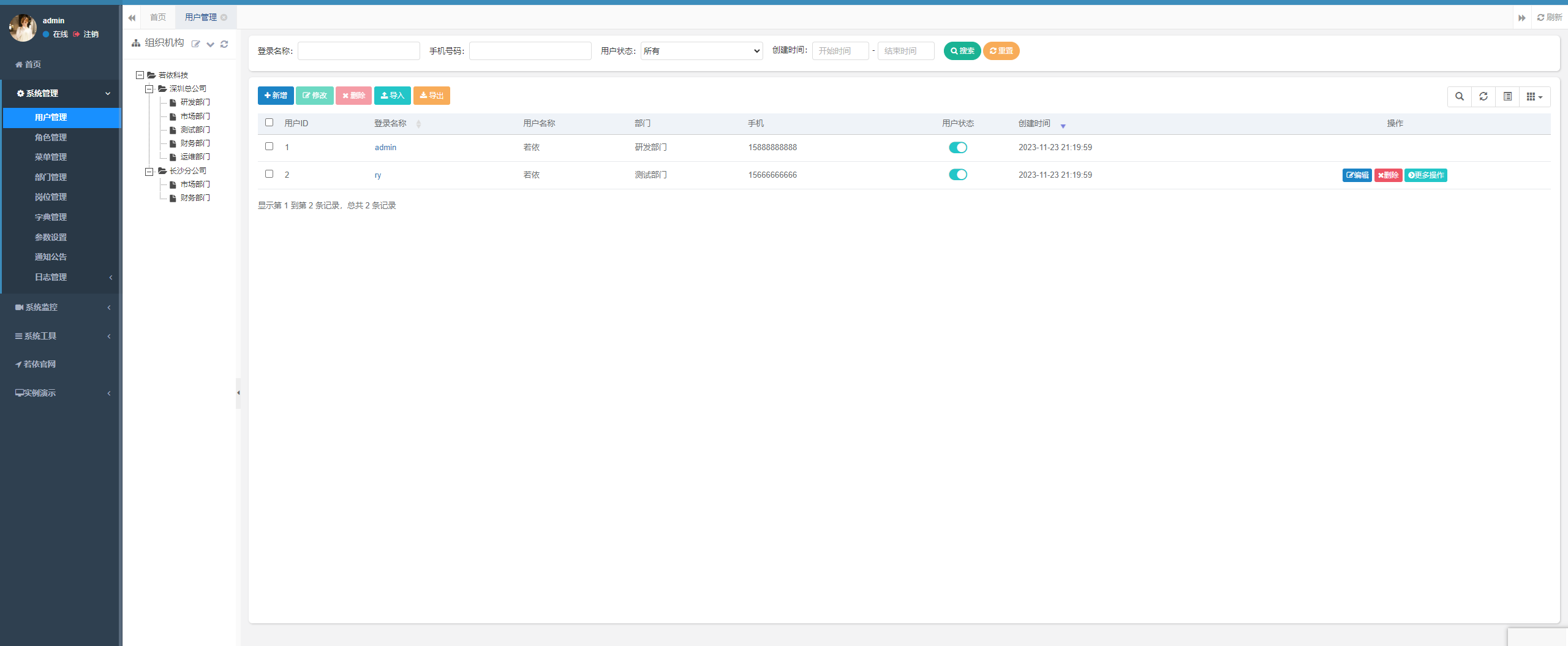Open the 若依官网 link
Screen dimensions: 1568x646
click(x=36, y=364)
